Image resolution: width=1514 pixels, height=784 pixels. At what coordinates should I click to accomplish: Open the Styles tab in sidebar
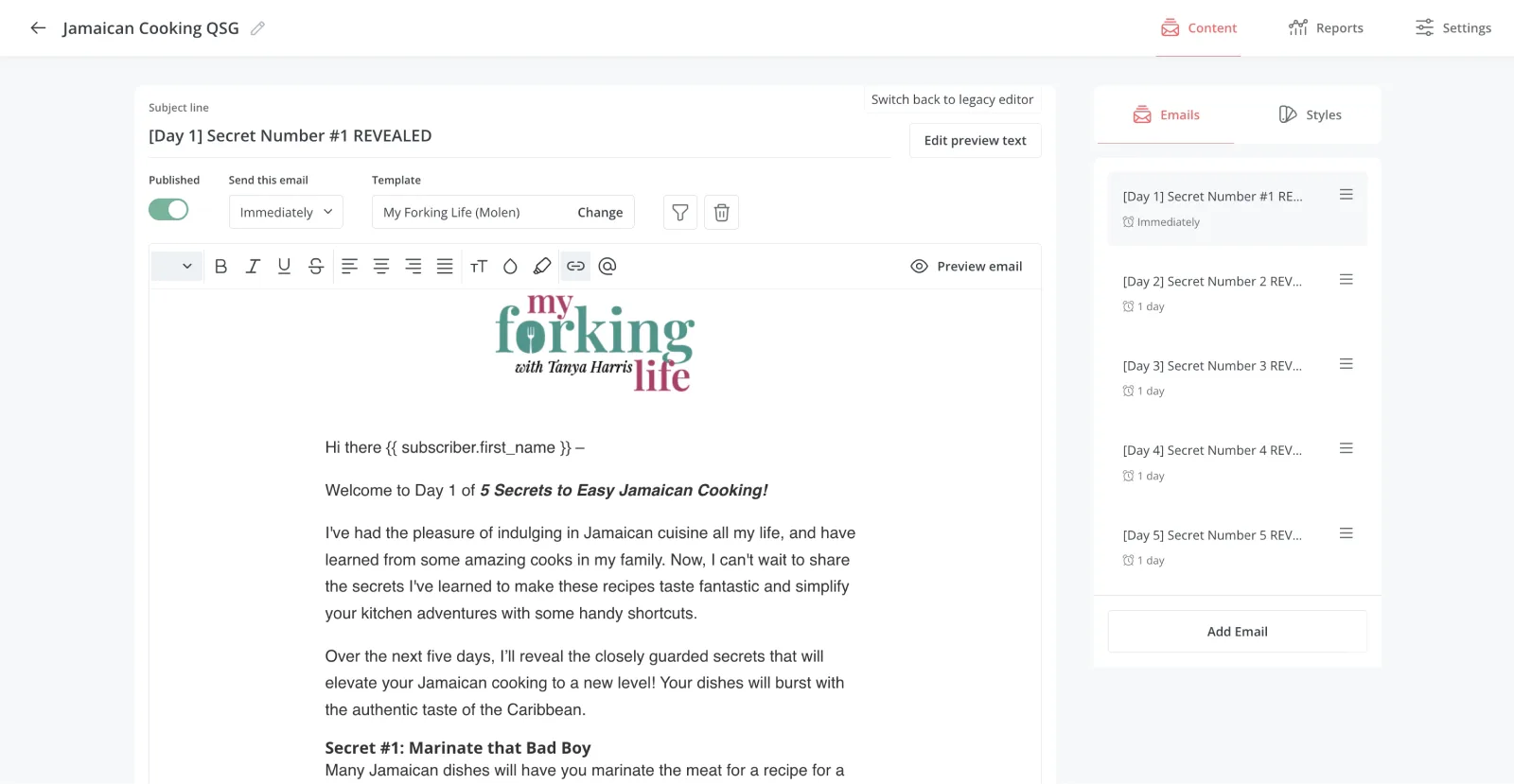1310,115
